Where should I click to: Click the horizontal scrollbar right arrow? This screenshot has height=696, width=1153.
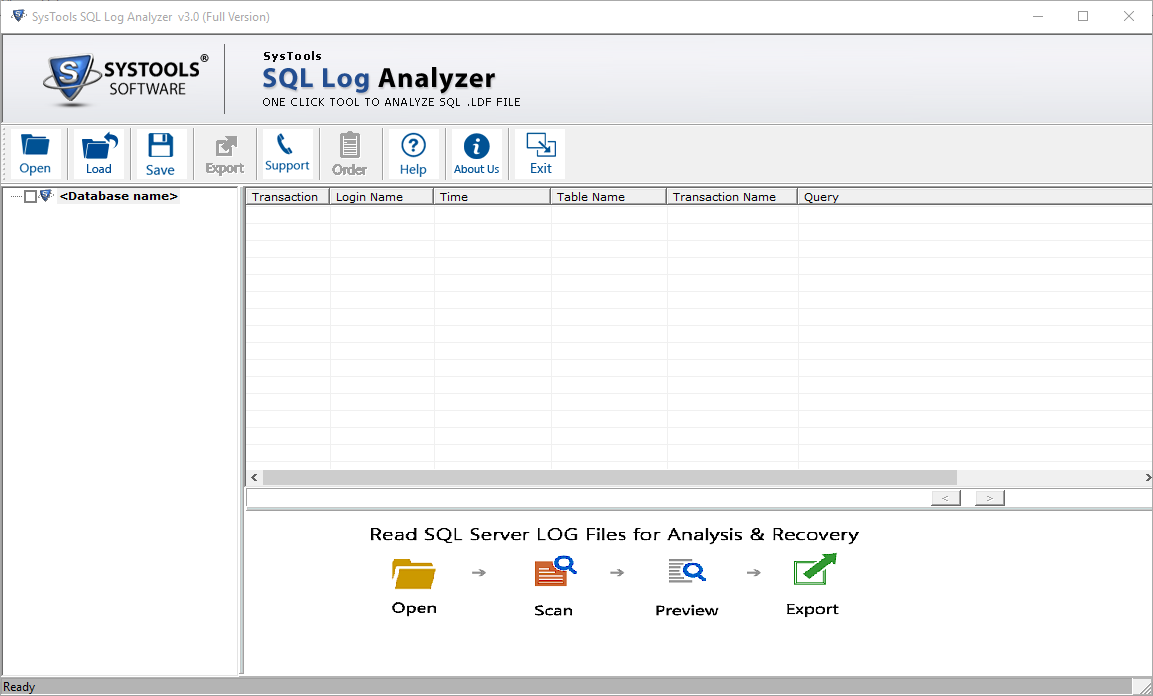pos(1146,478)
